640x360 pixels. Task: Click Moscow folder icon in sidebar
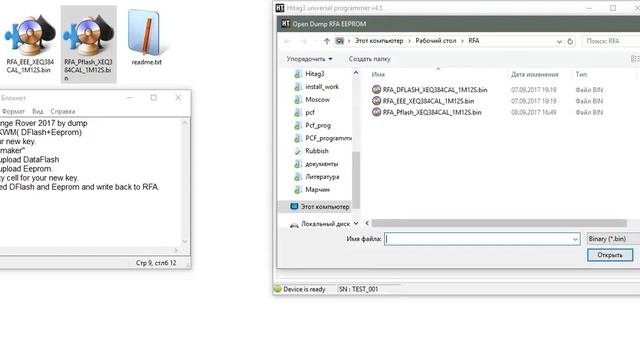pyautogui.click(x=298, y=100)
